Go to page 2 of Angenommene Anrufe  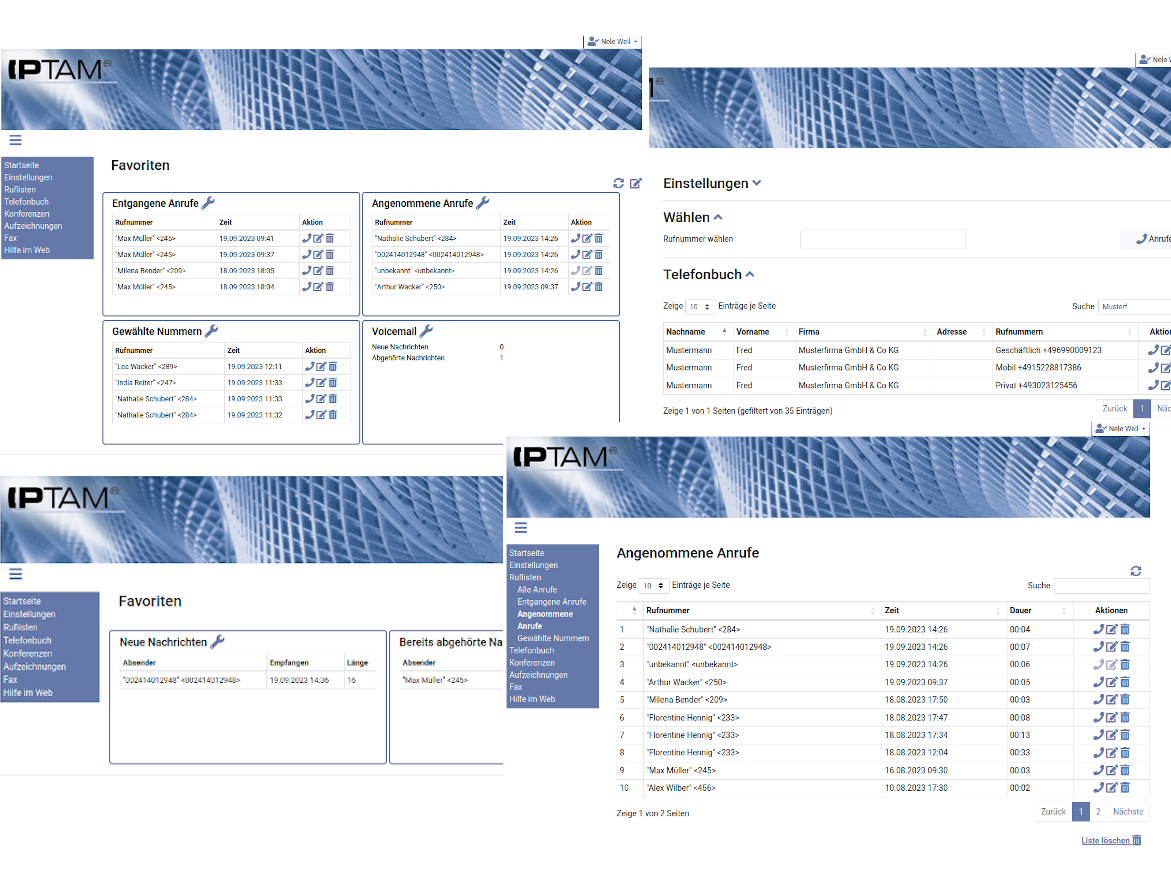pyautogui.click(x=1097, y=812)
